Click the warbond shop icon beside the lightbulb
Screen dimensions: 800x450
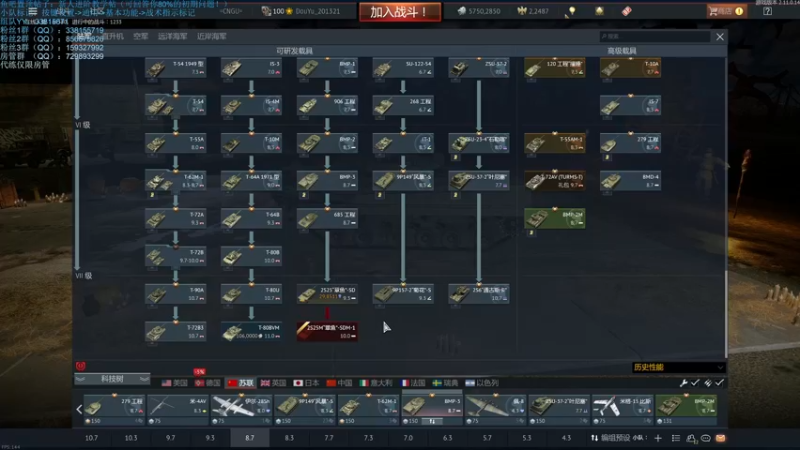pyautogui.click(x=599, y=11)
